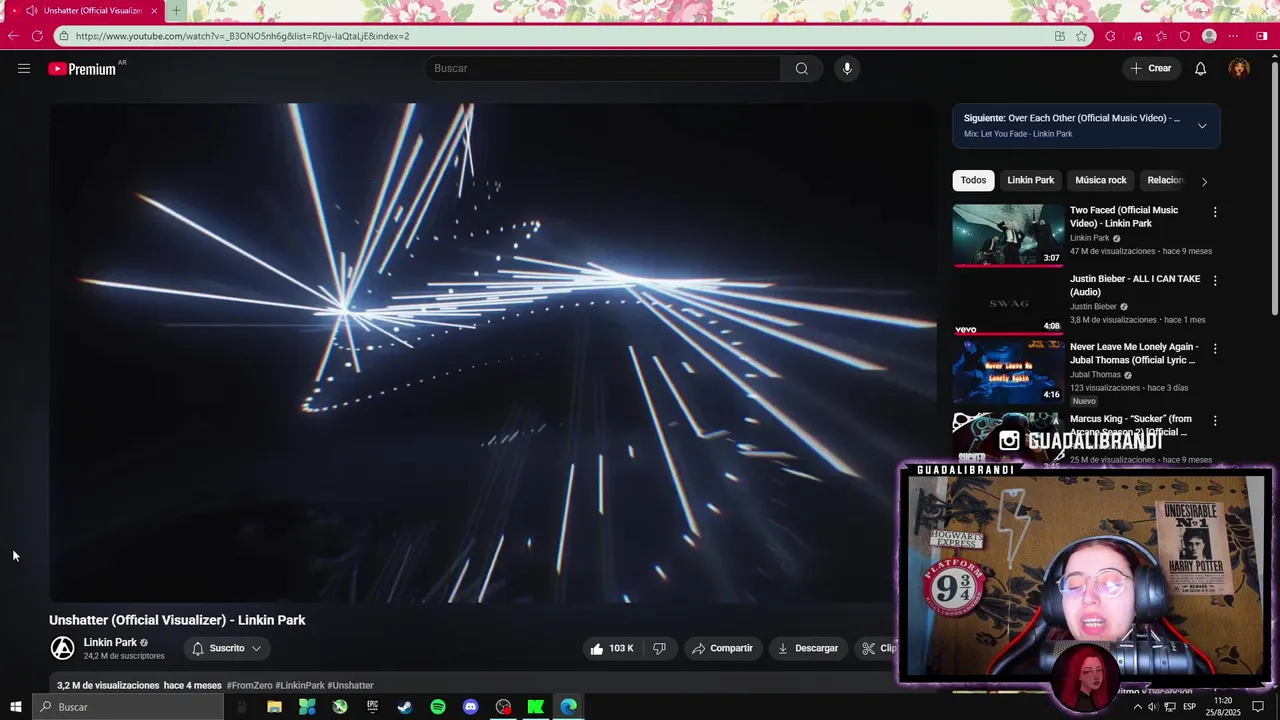Open the Justin Bieber ALL I CAN TAKE thumbnail
This screenshot has width=1280, height=720.
point(1008,304)
